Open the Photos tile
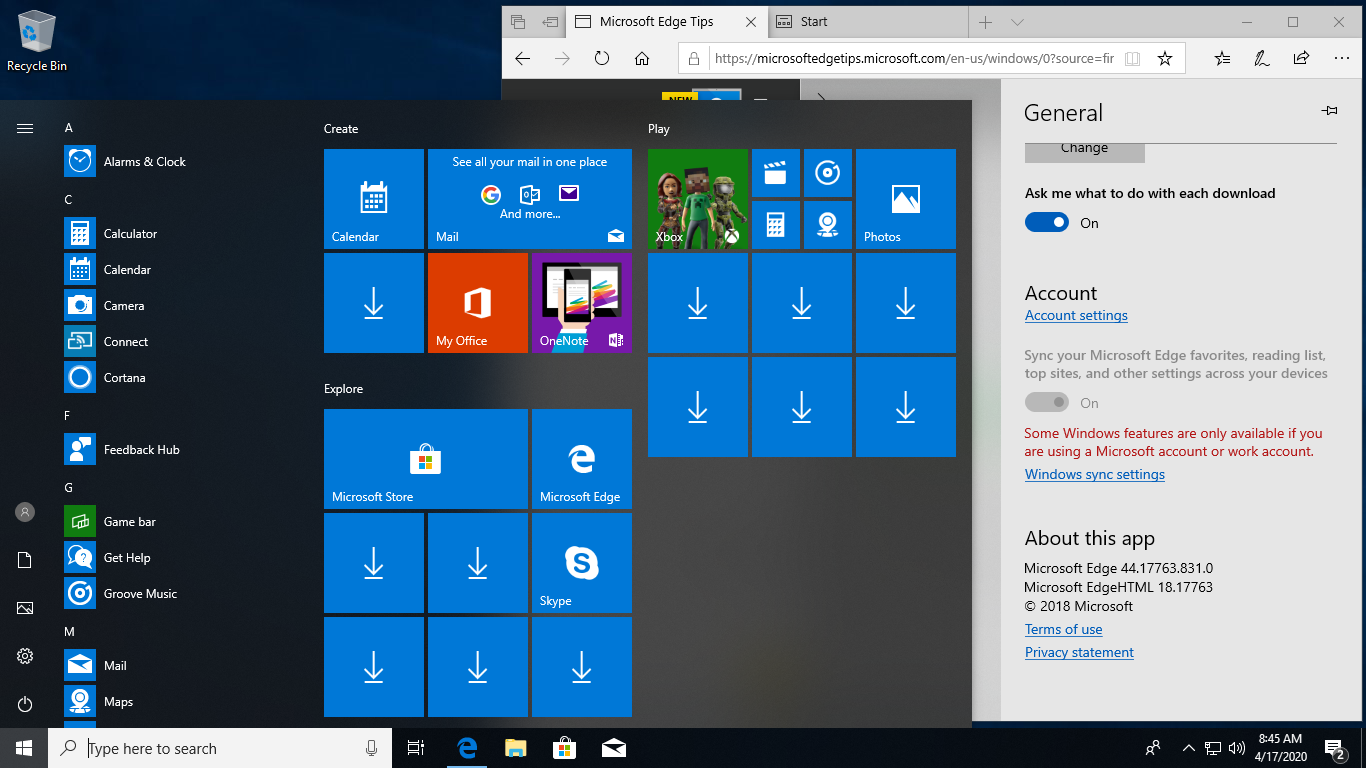This screenshot has width=1366, height=768. tap(906, 199)
